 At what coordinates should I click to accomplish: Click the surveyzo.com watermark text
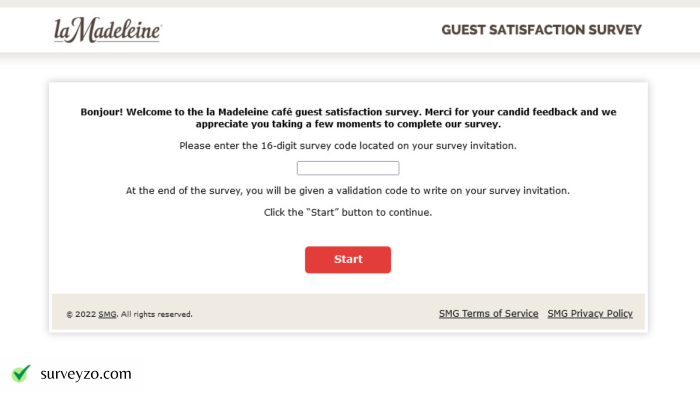[86, 374]
